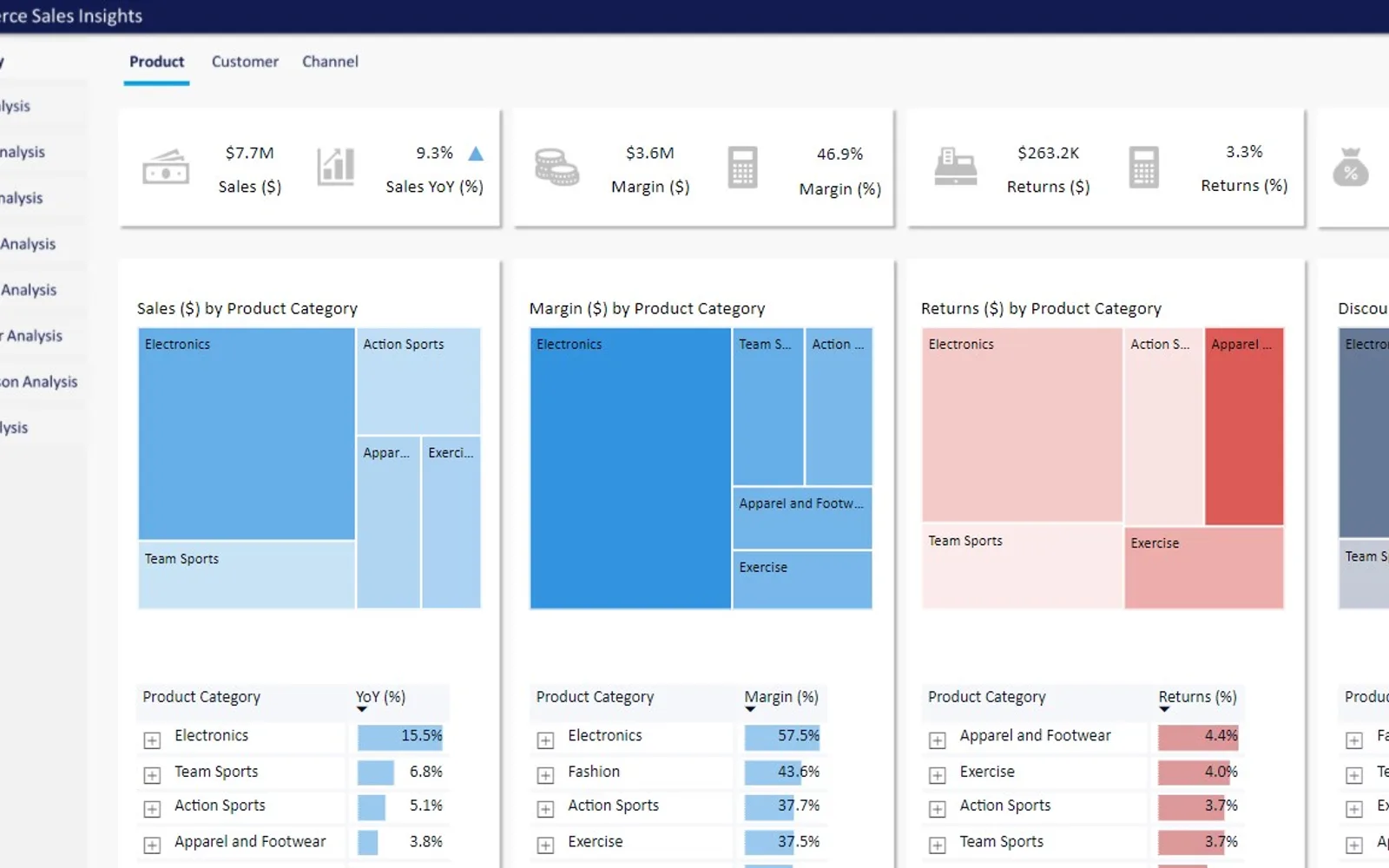Expand the Exercise row in Returns table
The width and height of the screenshot is (1389, 868).
pyautogui.click(x=938, y=775)
